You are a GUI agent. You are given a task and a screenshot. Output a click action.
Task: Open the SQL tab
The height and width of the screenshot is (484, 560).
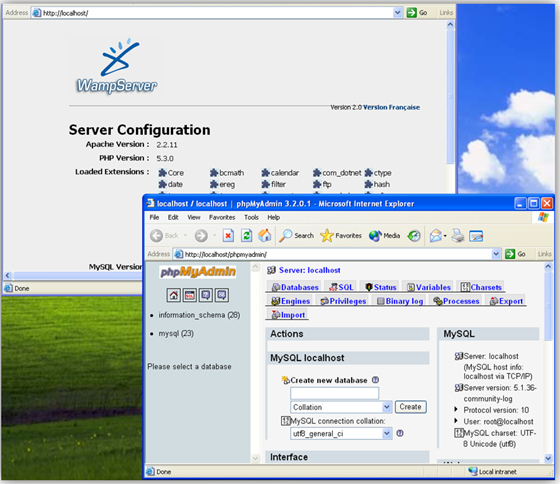click(341, 287)
